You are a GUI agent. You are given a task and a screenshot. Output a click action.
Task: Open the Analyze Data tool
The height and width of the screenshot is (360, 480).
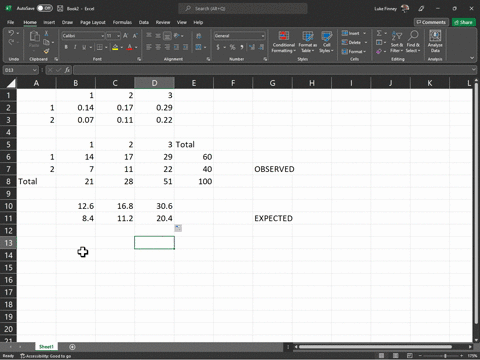(435, 41)
